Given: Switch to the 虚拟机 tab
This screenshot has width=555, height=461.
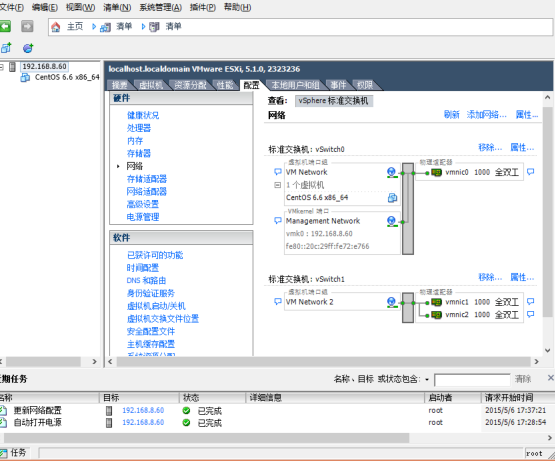Looking at the screenshot, I should click(151, 85).
